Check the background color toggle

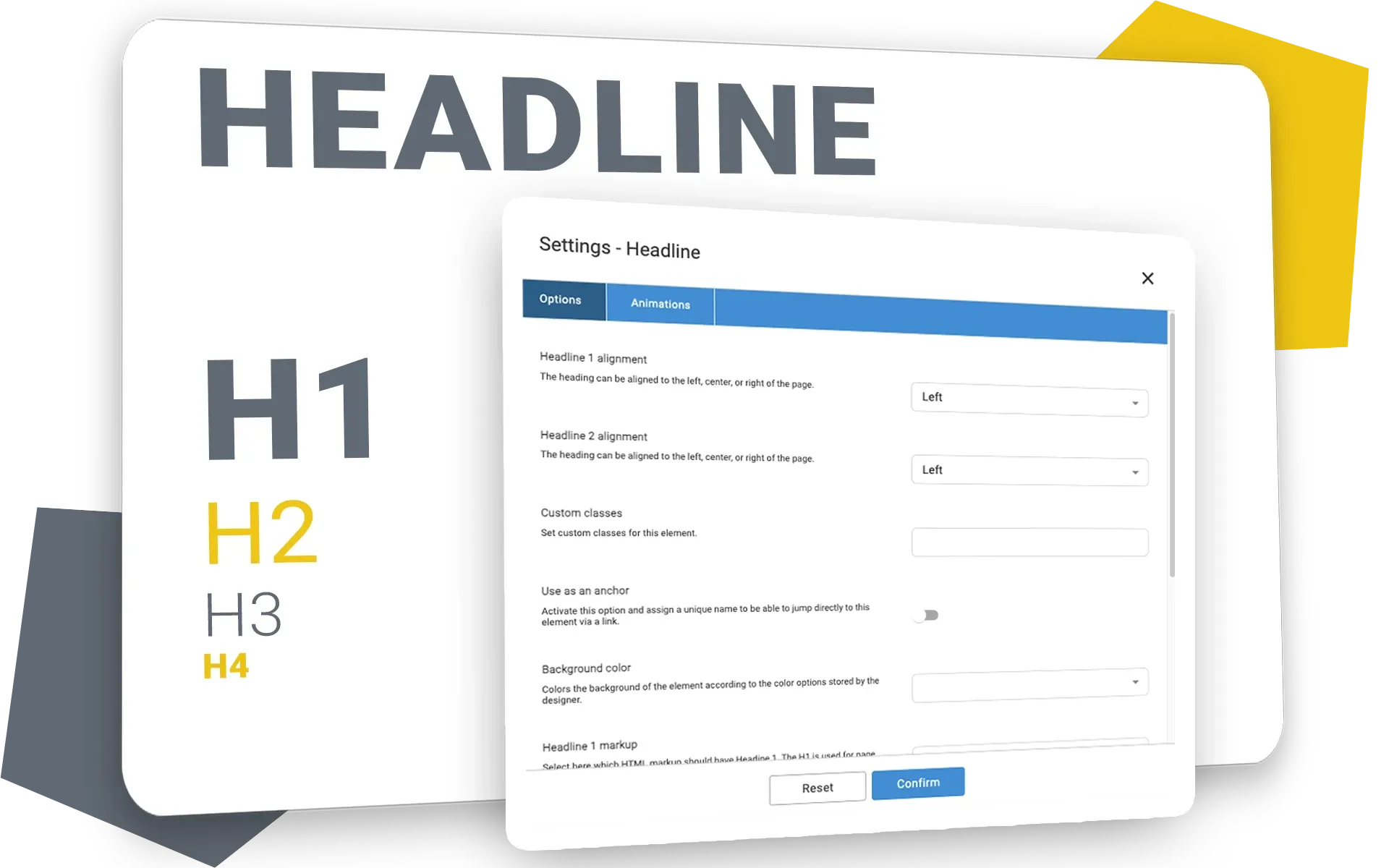click(1030, 683)
